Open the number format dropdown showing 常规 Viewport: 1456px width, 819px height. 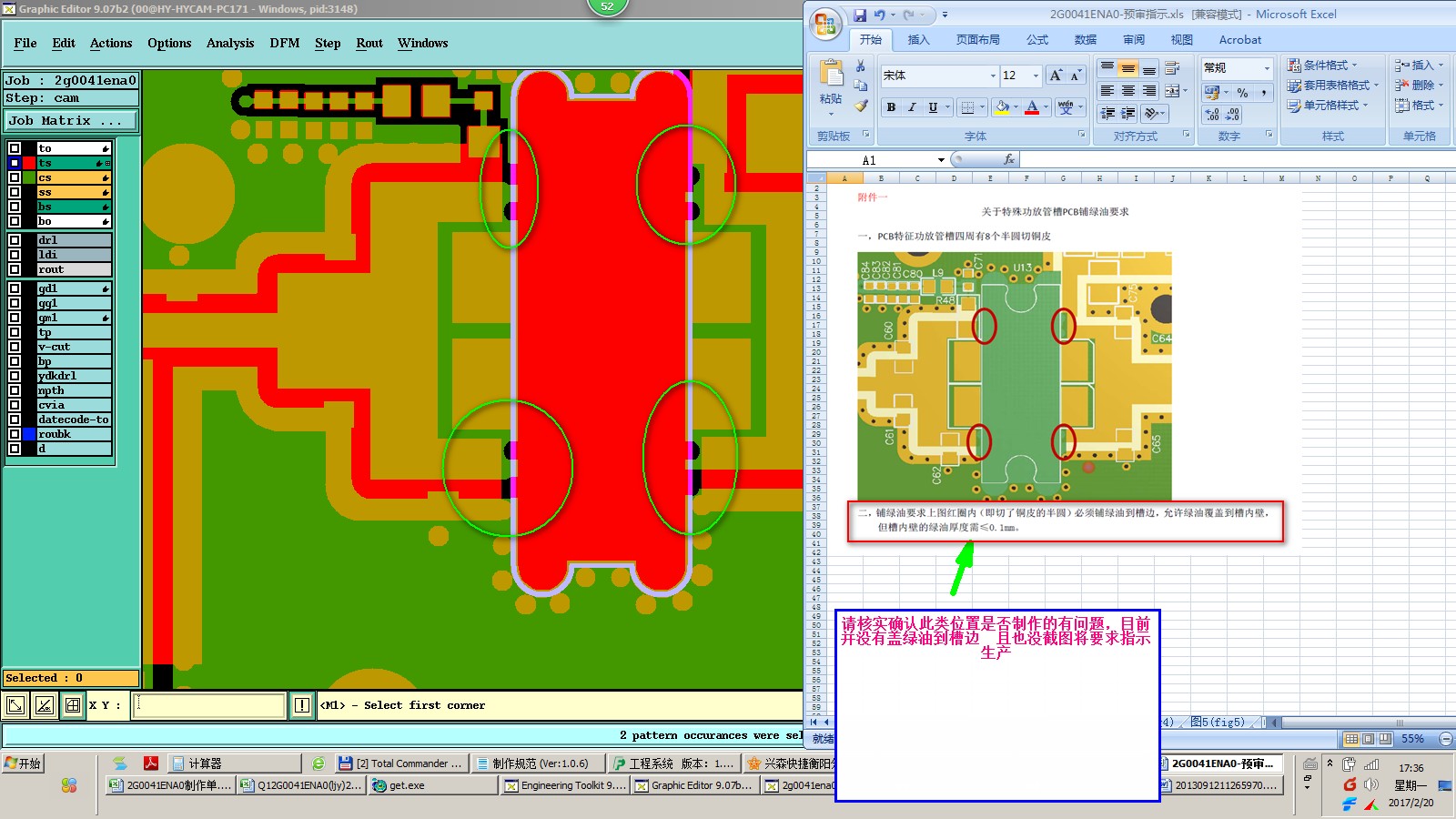[1267, 68]
